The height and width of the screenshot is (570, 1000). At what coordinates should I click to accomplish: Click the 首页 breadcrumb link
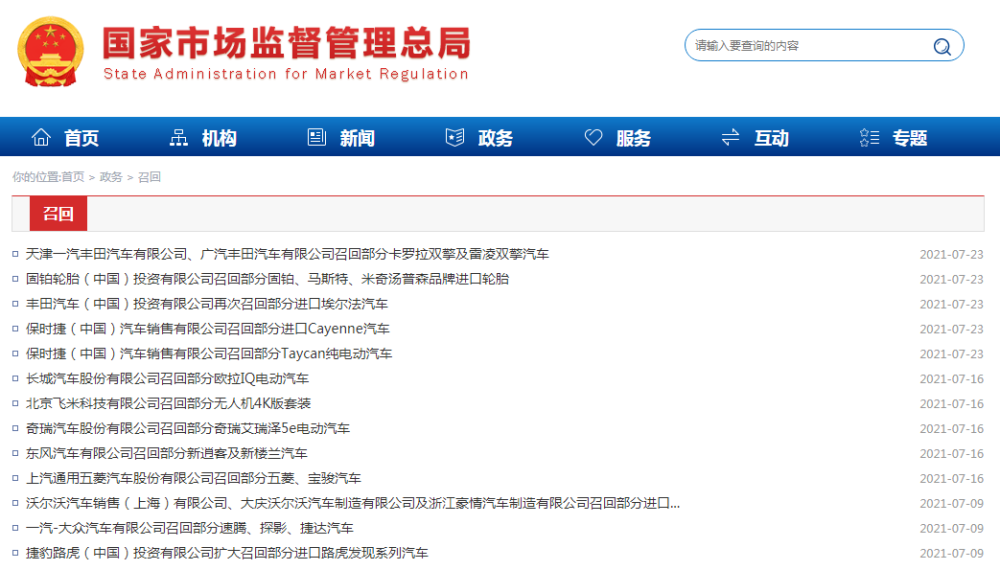coord(73,177)
